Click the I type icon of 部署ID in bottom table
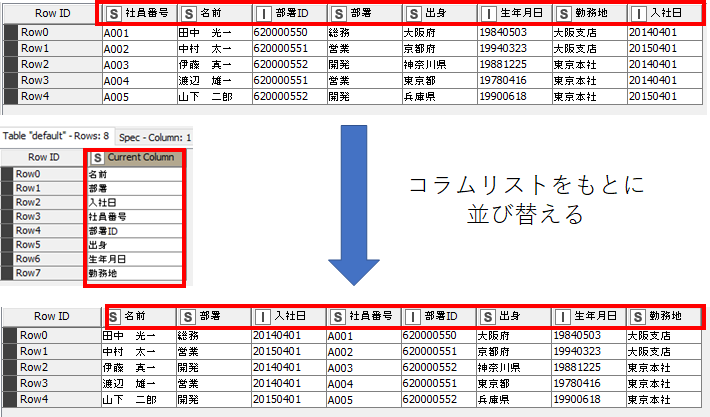Image resolution: width=710 pixels, height=417 pixels. tap(413, 316)
